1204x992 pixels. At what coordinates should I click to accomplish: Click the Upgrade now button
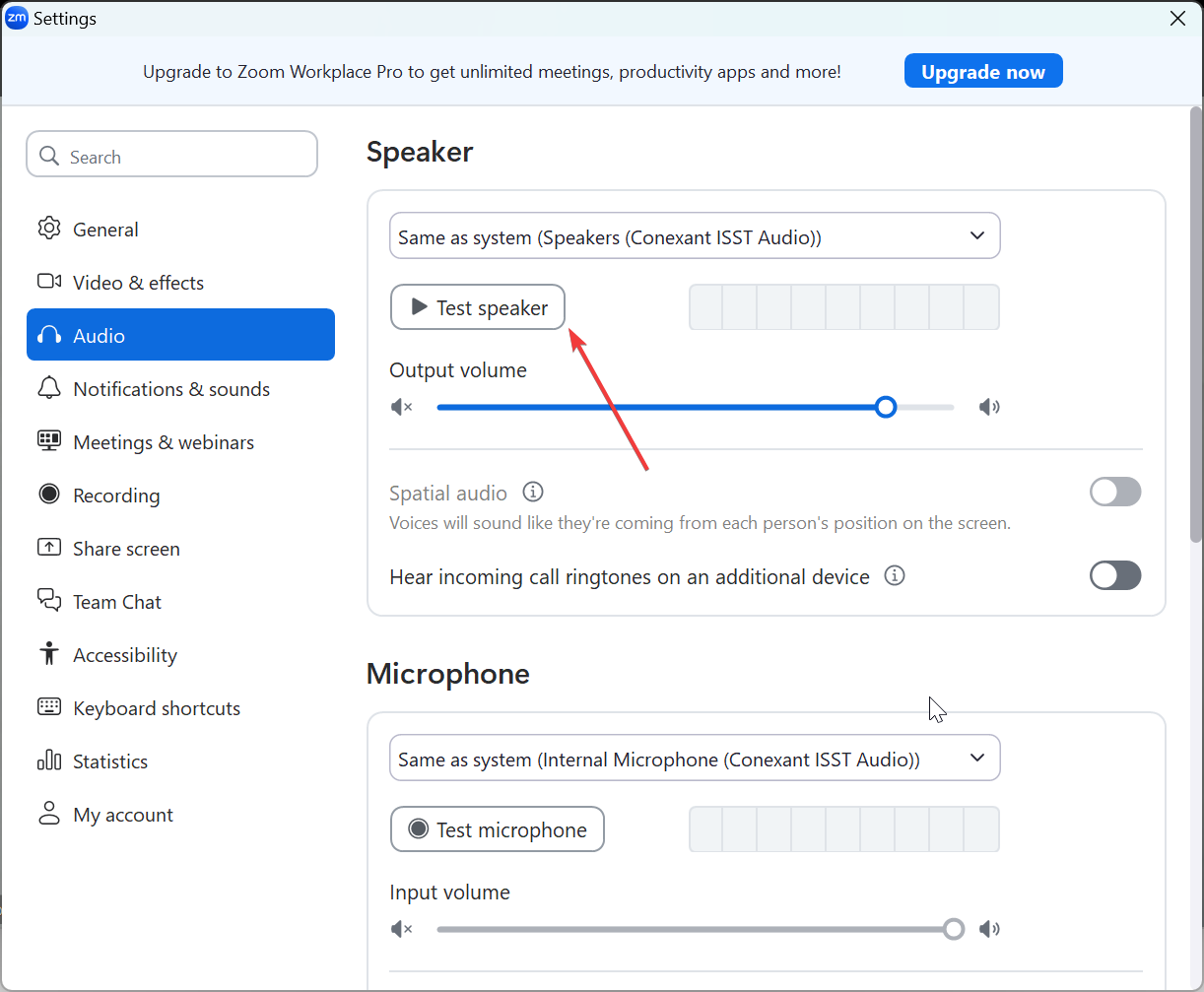983,71
